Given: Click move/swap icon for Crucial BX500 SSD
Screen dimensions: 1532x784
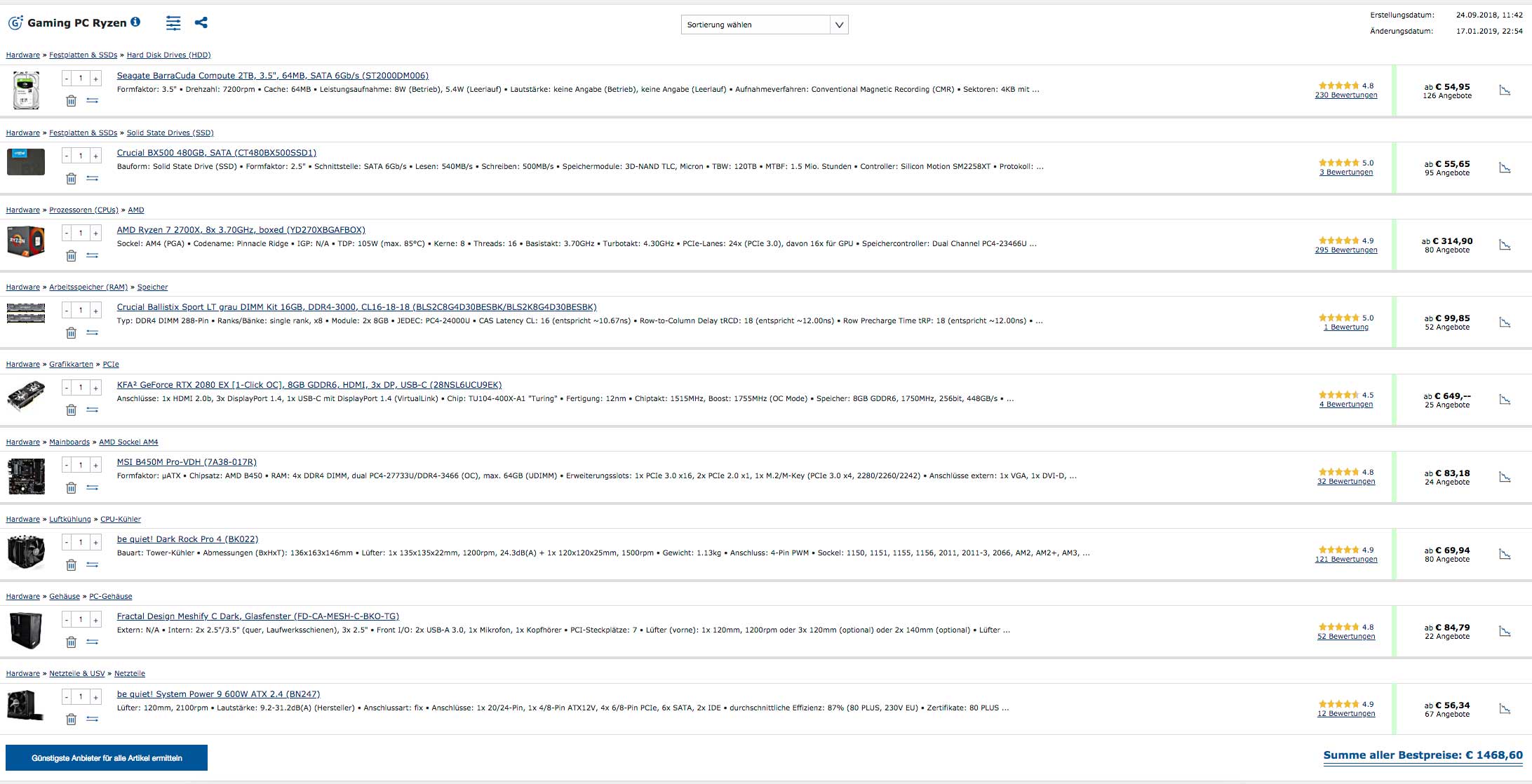Looking at the screenshot, I should tap(92, 178).
